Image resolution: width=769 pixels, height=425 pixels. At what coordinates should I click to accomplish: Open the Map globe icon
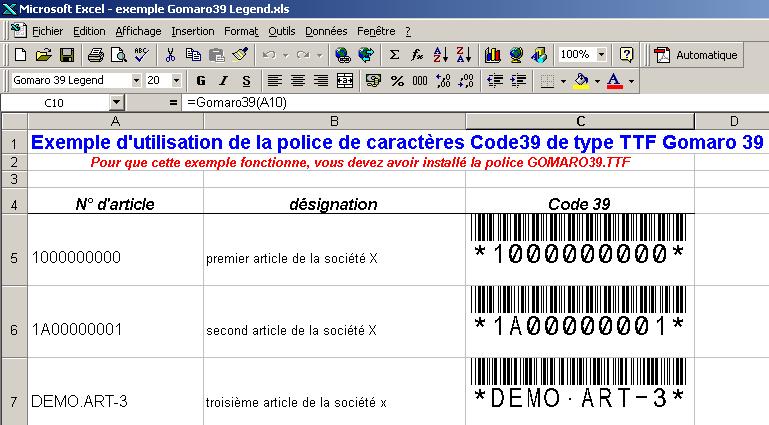pos(516,55)
